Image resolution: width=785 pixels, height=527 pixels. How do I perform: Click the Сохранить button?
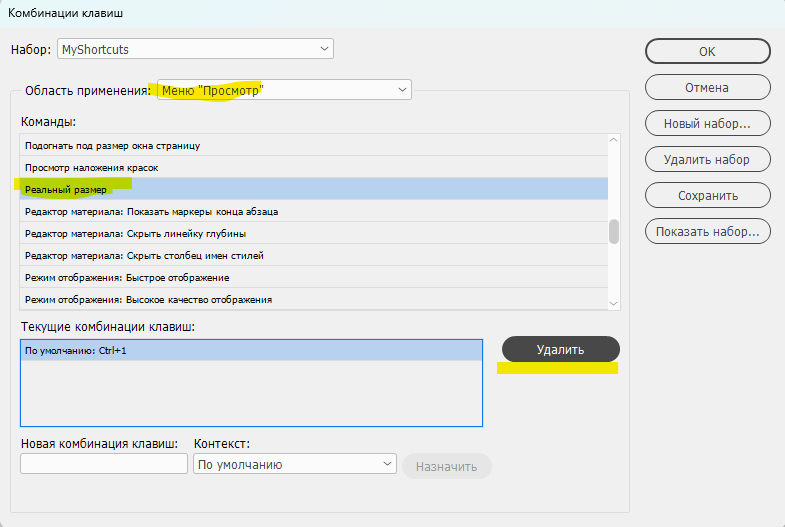coord(707,196)
